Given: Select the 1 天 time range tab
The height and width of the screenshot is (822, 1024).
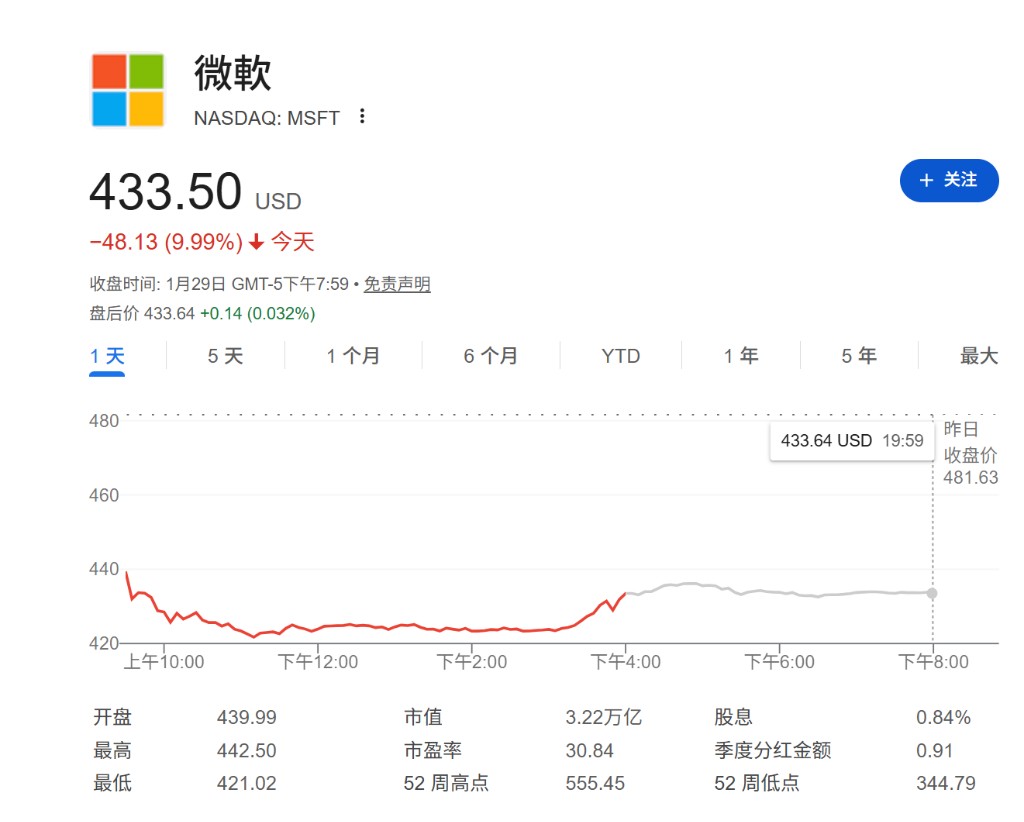Looking at the screenshot, I should tap(107, 356).
